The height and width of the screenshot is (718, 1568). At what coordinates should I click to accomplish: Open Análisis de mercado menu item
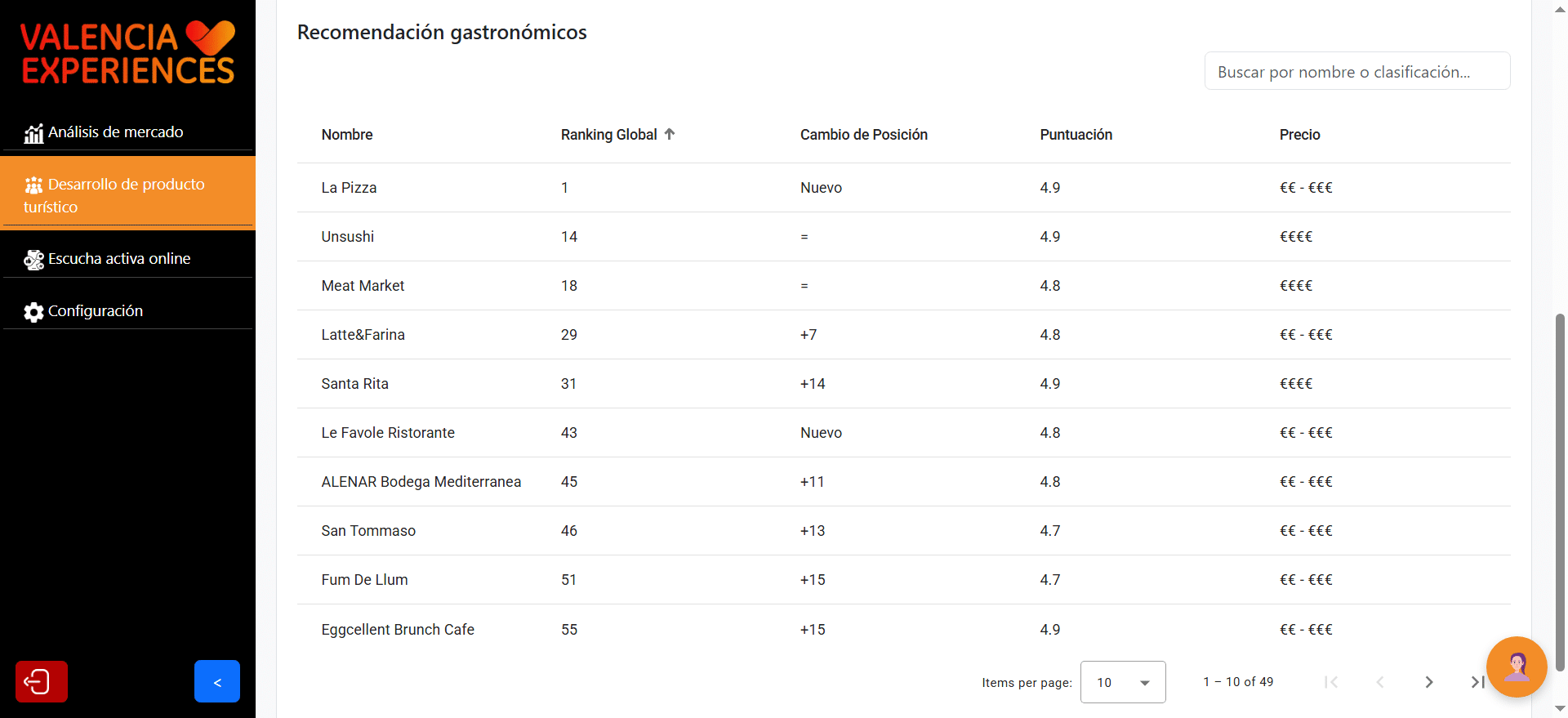[x=115, y=132]
